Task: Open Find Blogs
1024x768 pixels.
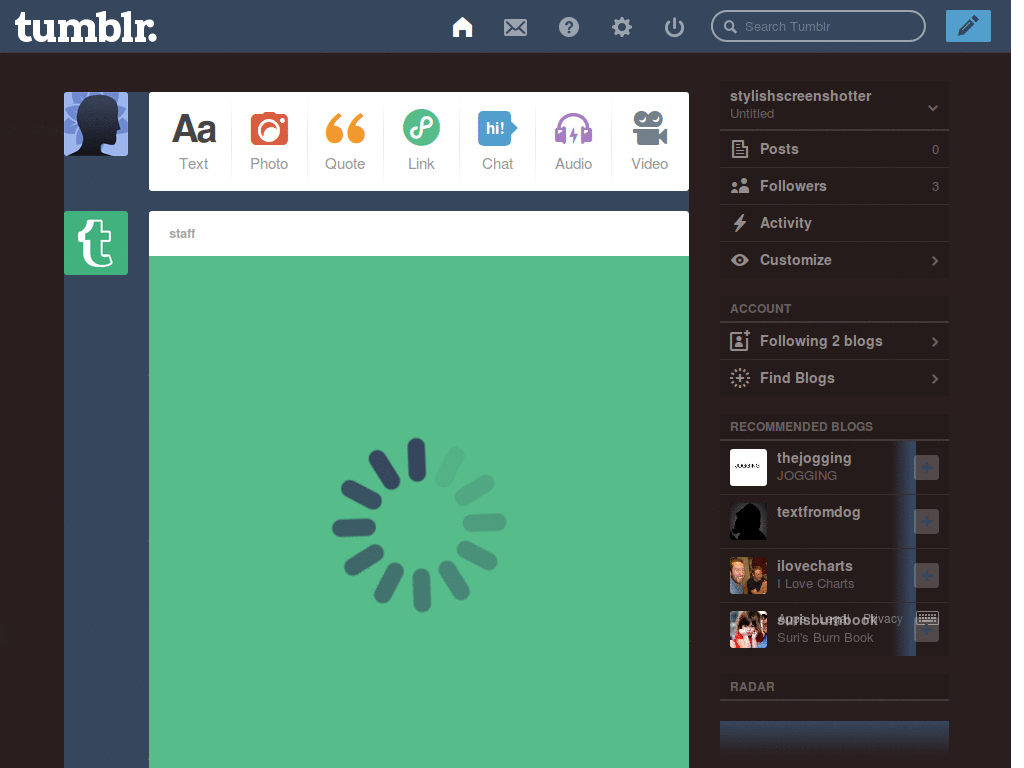Action: pyautogui.click(x=834, y=378)
